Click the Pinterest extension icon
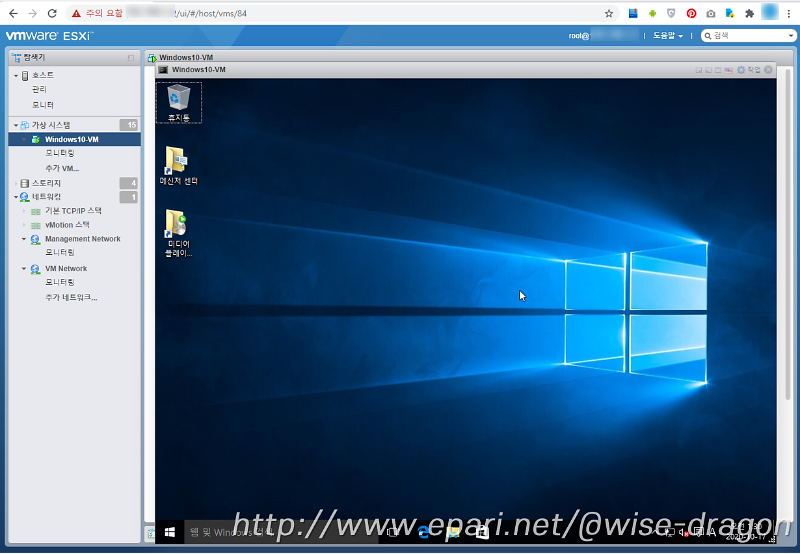Image resolution: width=800 pixels, height=554 pixels. (691, 13)
